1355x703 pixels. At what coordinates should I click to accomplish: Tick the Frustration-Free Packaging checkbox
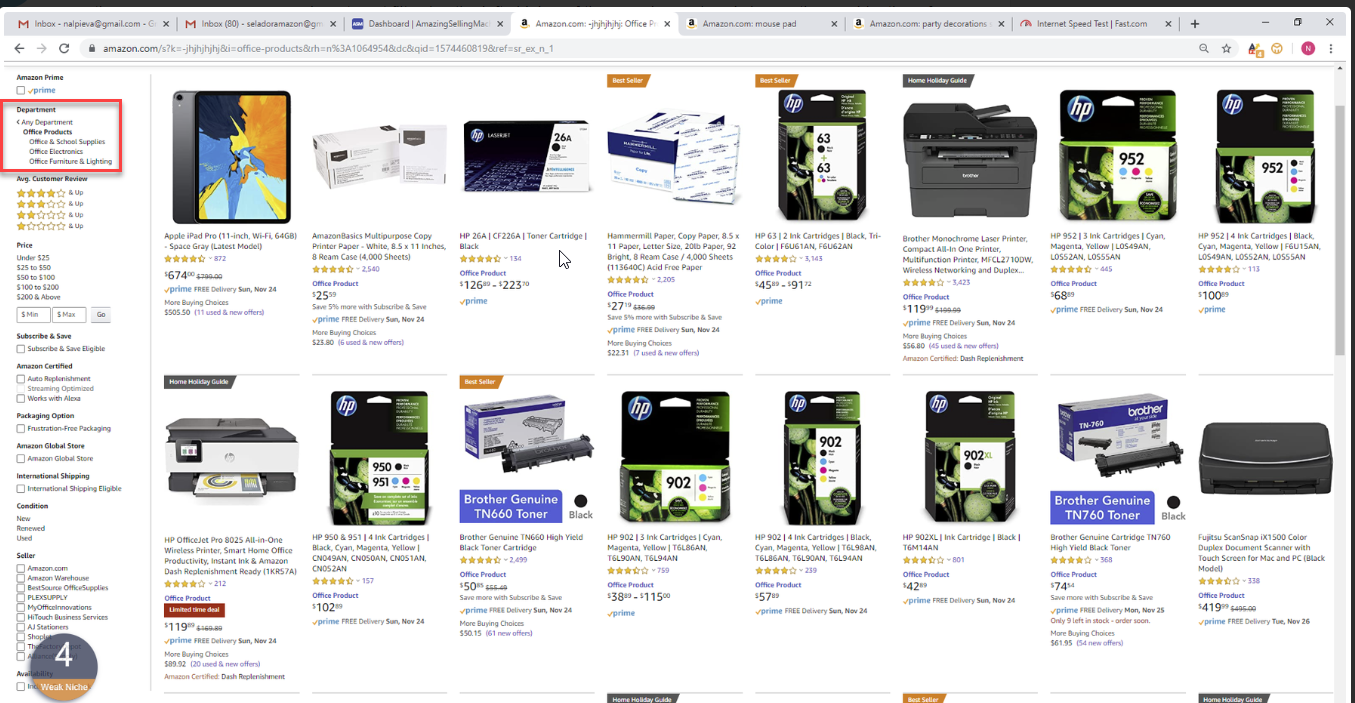pyautogui.click(x=21, y=428)
